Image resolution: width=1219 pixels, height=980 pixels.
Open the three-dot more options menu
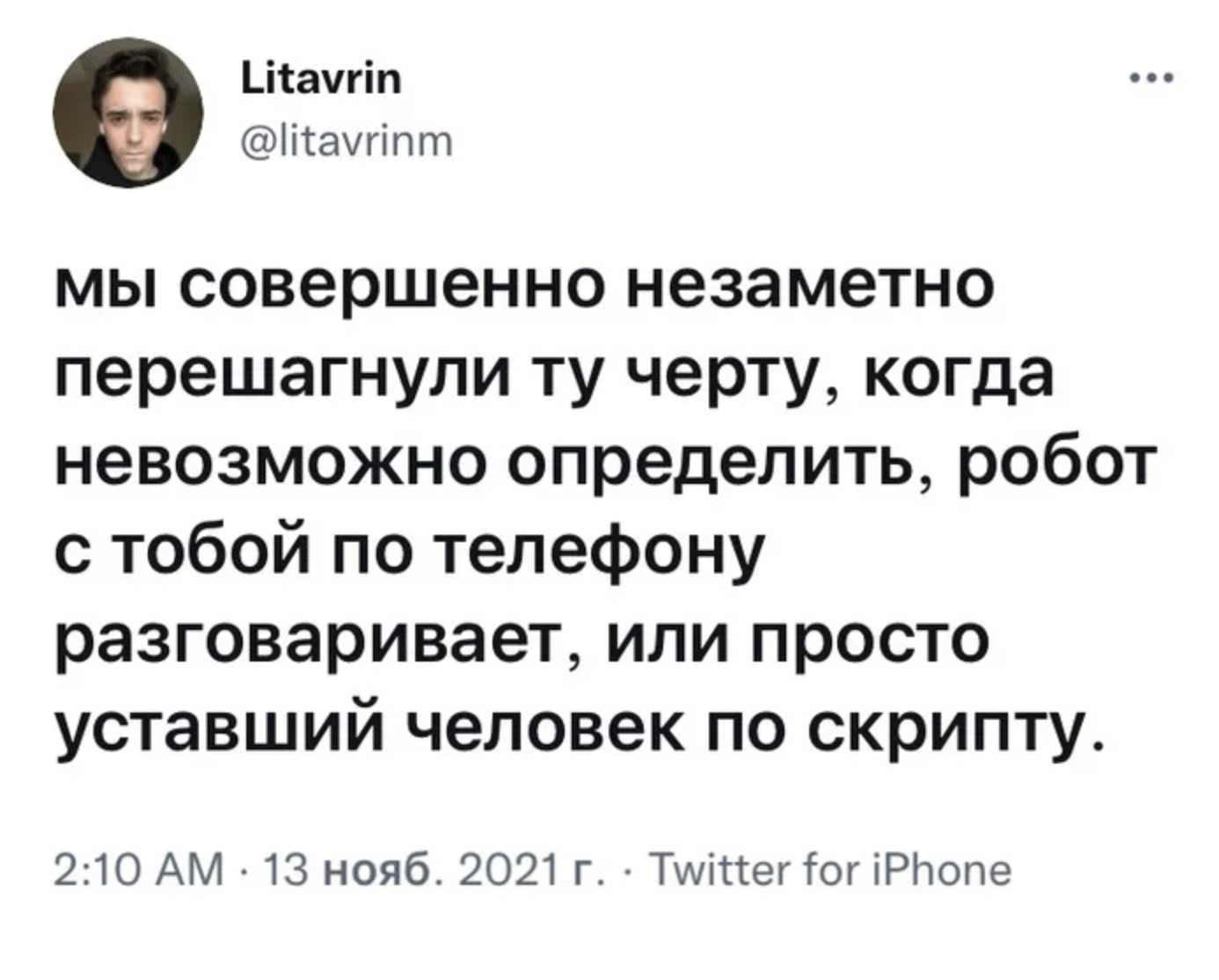point(1150,79)
